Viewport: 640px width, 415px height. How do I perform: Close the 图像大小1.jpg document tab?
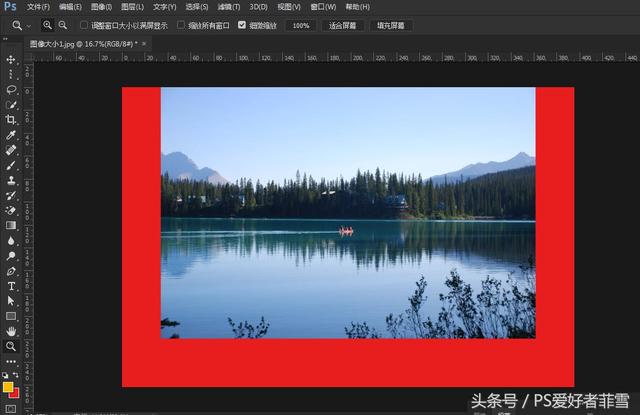coord(144,44)
